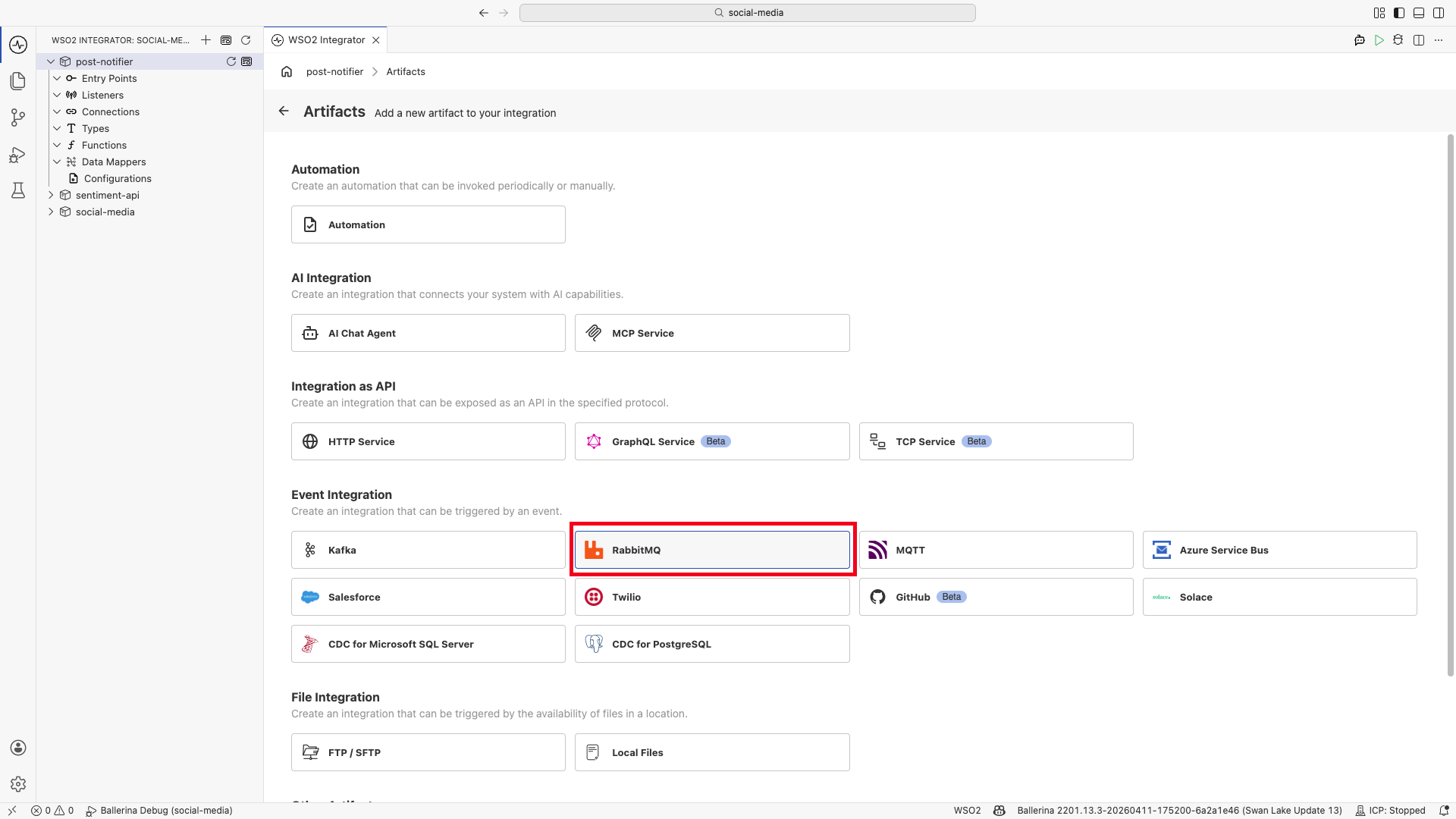Click the debug bug icon in editor toolbar
Screen dimensions: 1456x819
coord(1398,40)
